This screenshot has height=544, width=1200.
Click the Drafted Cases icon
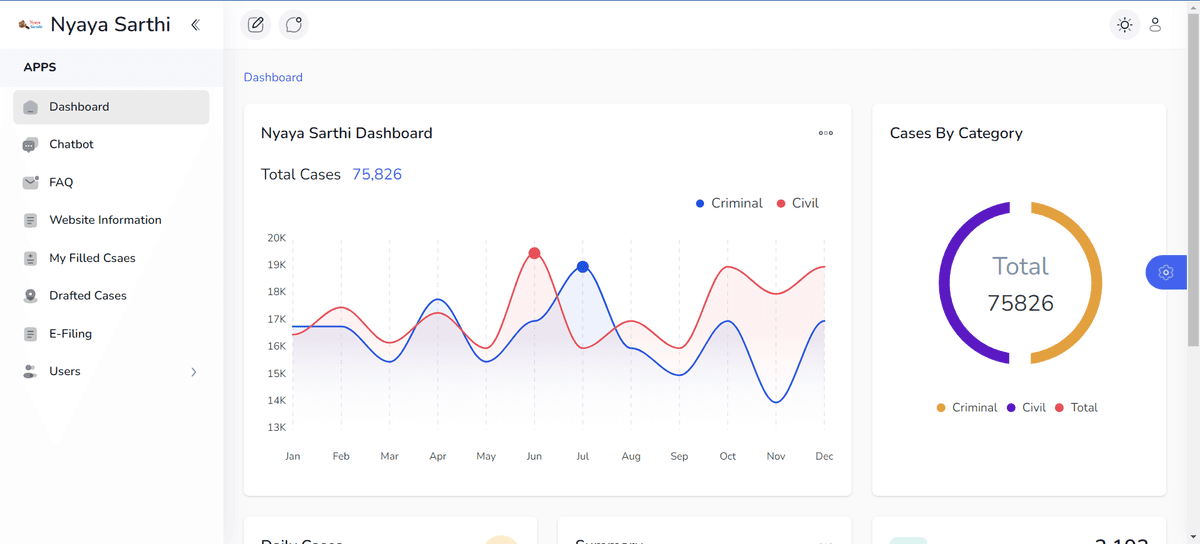pyautogui.click(x=30, y=296)
